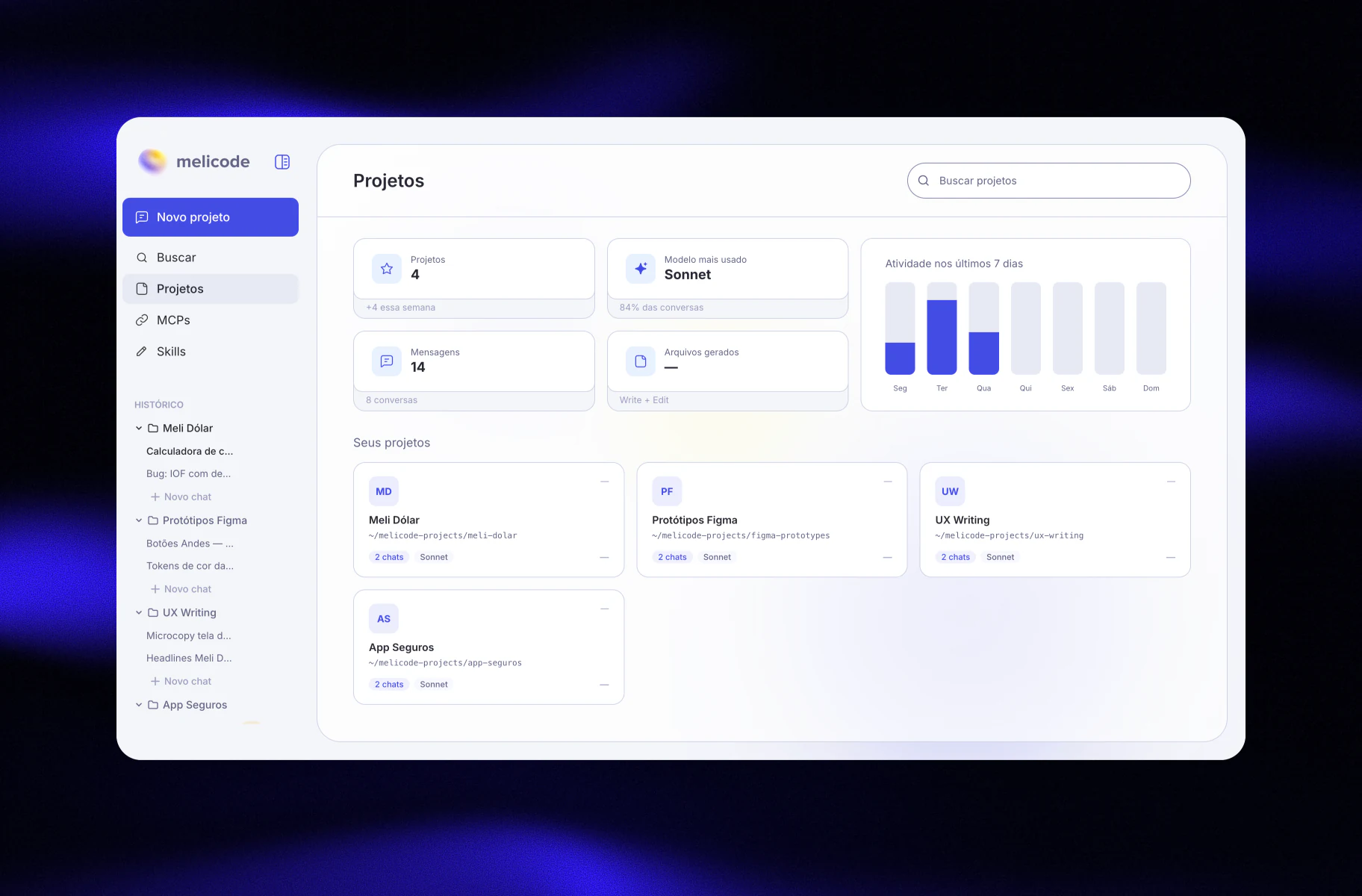Collapse the Meli Dólar folder chevron
The width and height of the screenshot is (1362, 896).
(x=139, y=429)
